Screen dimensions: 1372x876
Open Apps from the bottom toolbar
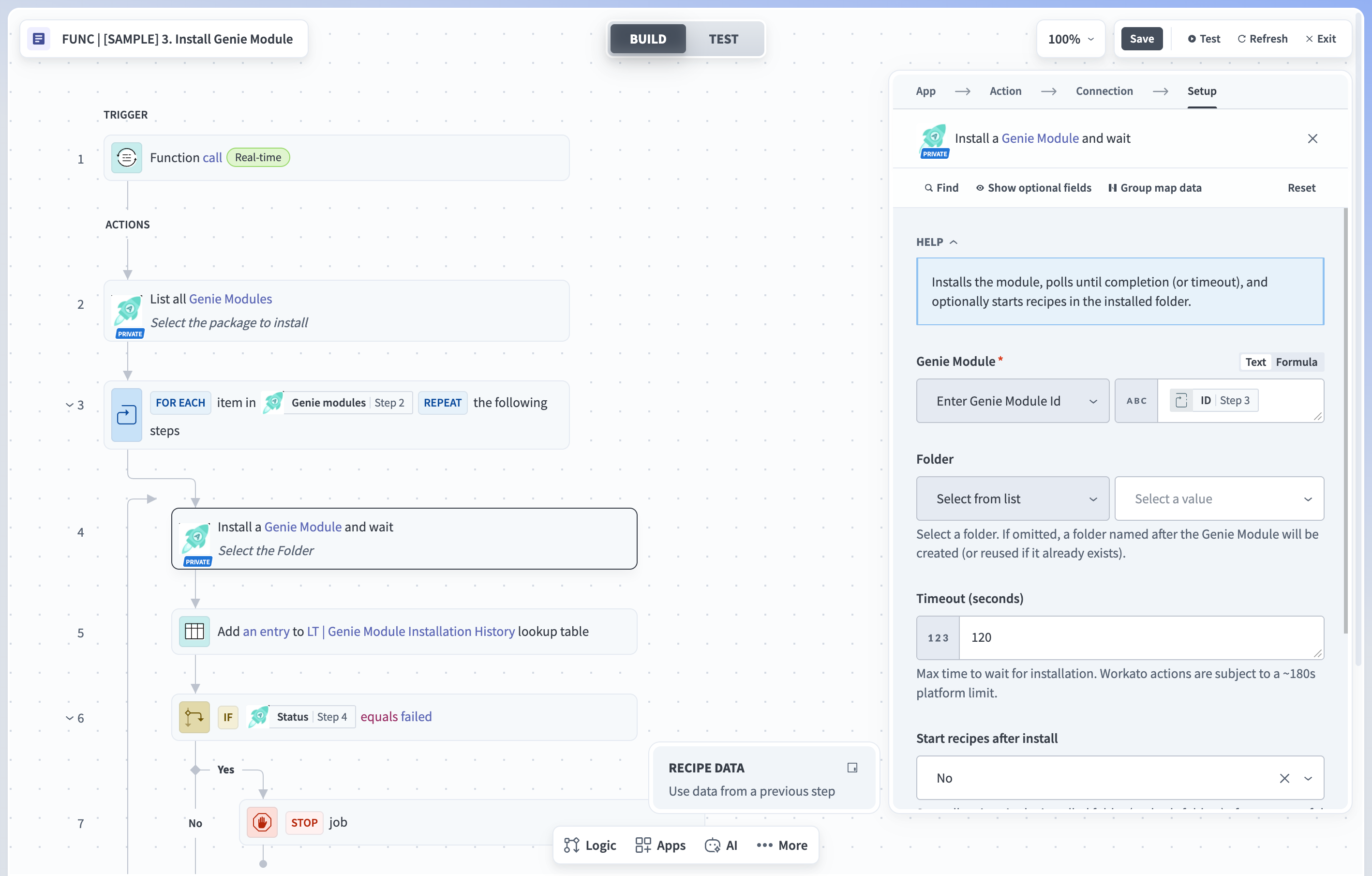point(660,845)
